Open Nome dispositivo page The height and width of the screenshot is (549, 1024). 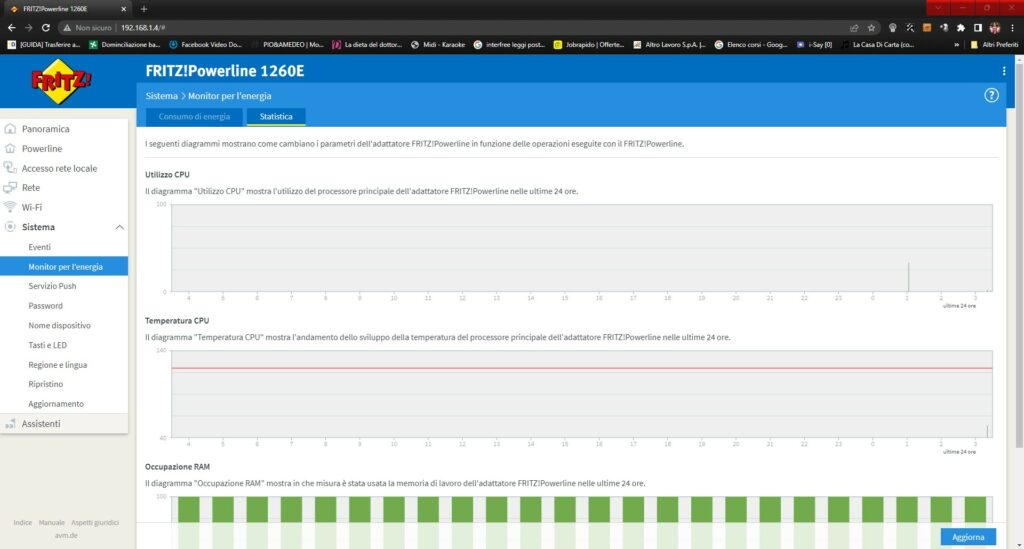59,325
